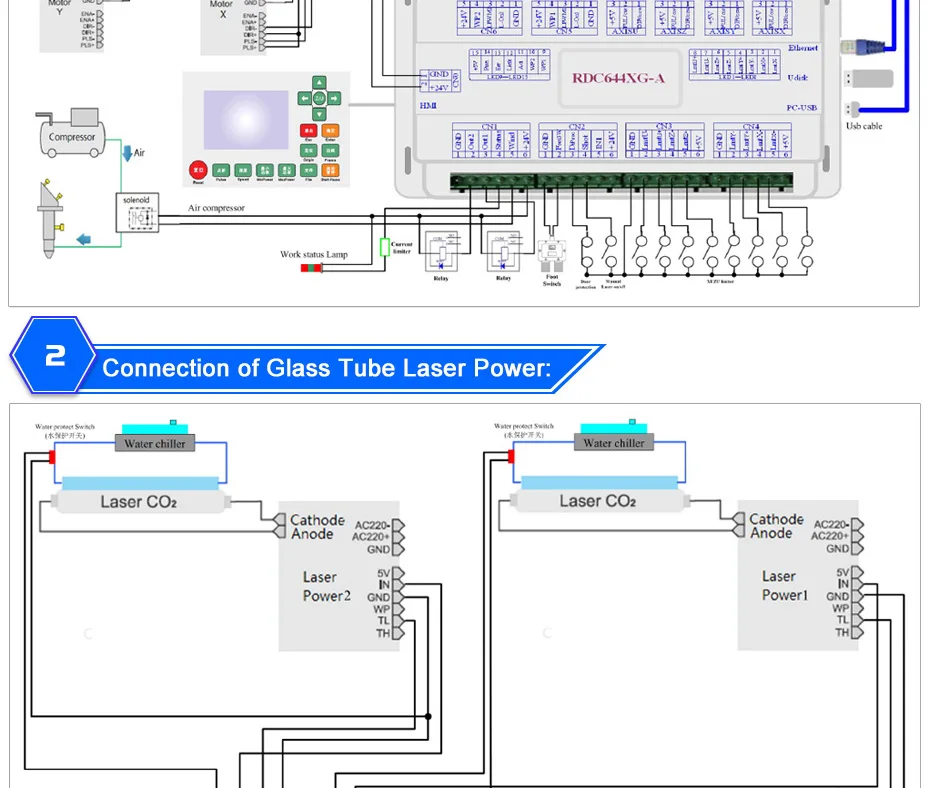
Task: Click the Anode terminal of Laser Power1
Action: point(739,531)
